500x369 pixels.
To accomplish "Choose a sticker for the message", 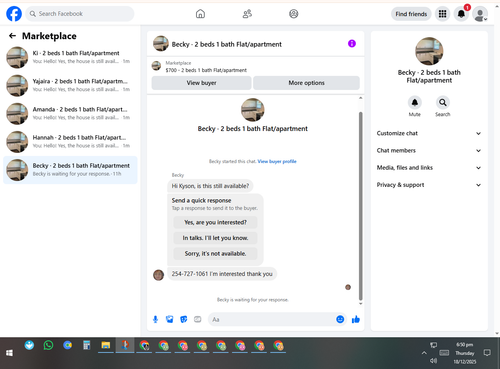I will click(x=184, y=319).
